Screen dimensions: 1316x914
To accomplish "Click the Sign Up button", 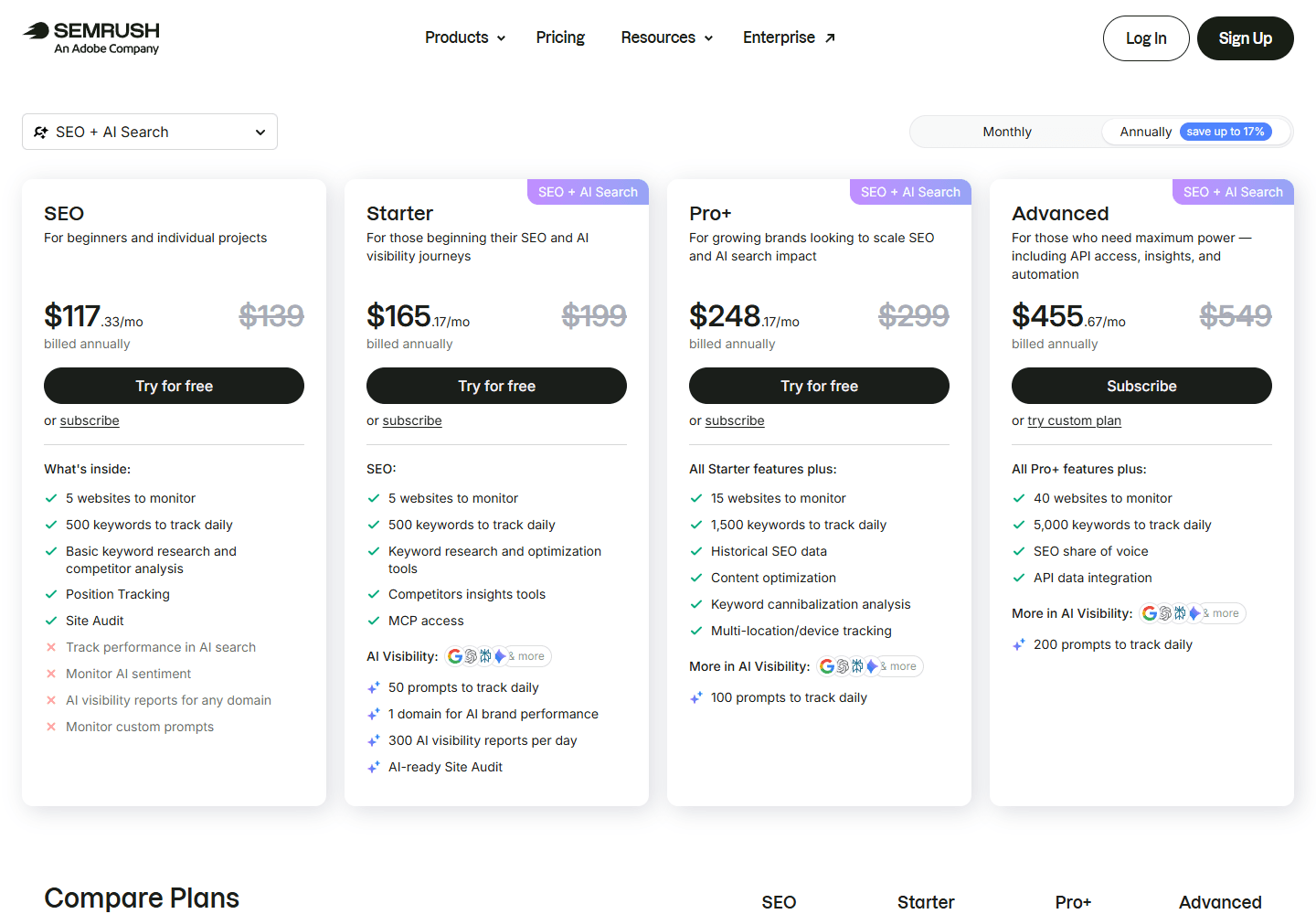I will coord(1246,38).
